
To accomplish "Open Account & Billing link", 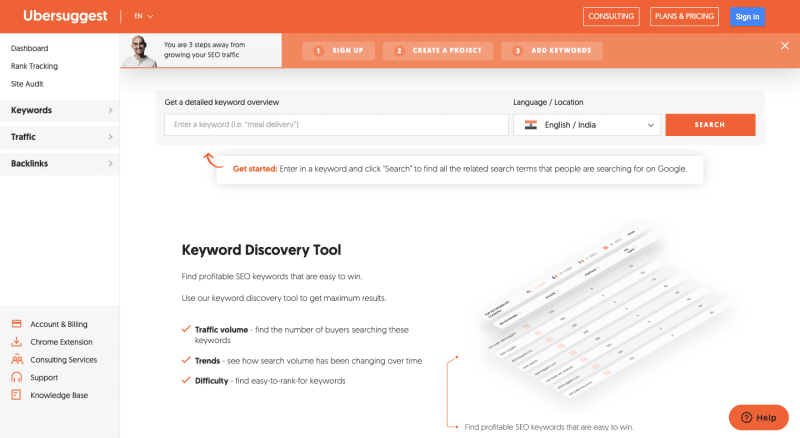I will (59, 324).
